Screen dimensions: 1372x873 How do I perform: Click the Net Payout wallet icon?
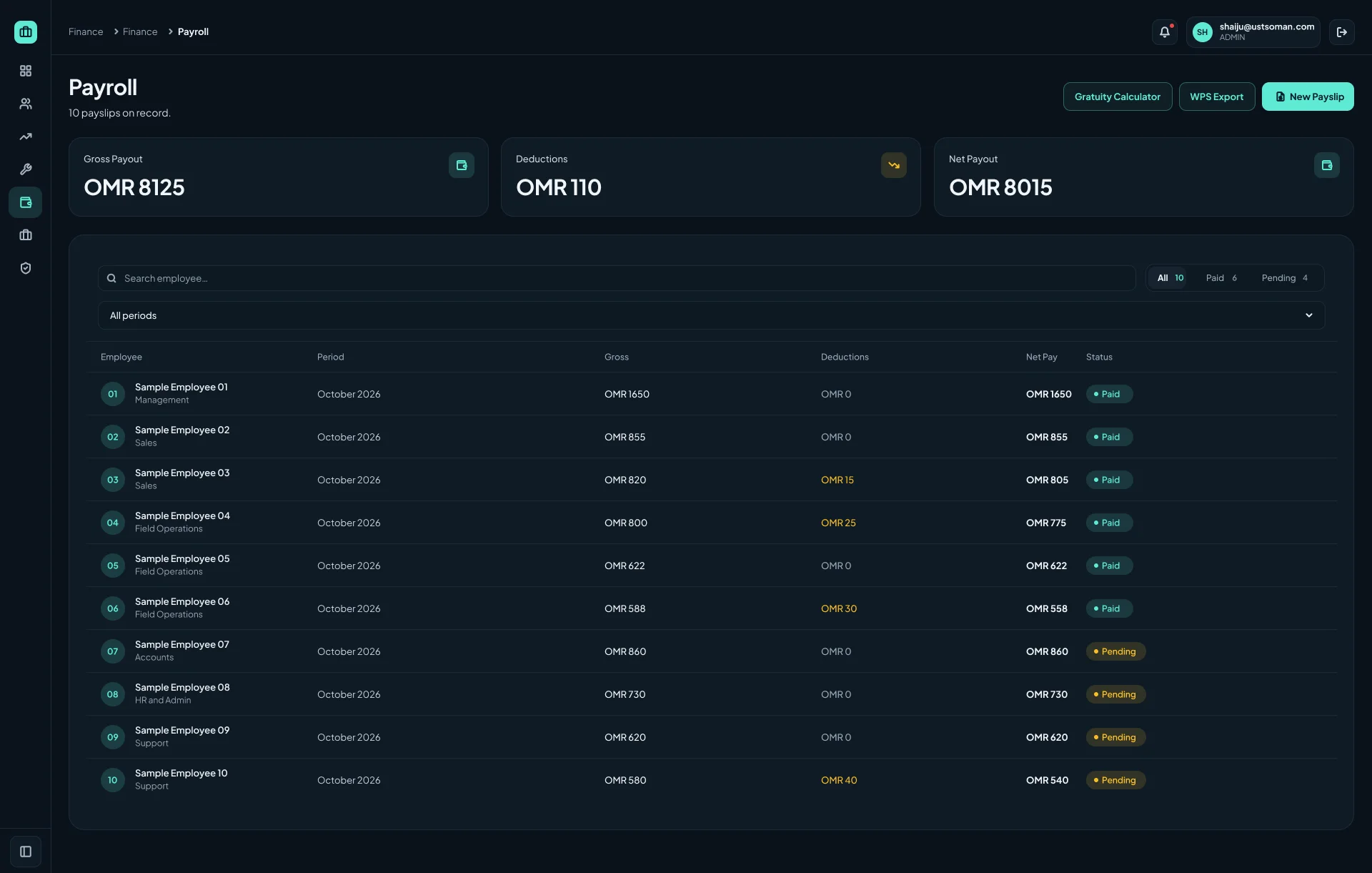click(1327, 165)
